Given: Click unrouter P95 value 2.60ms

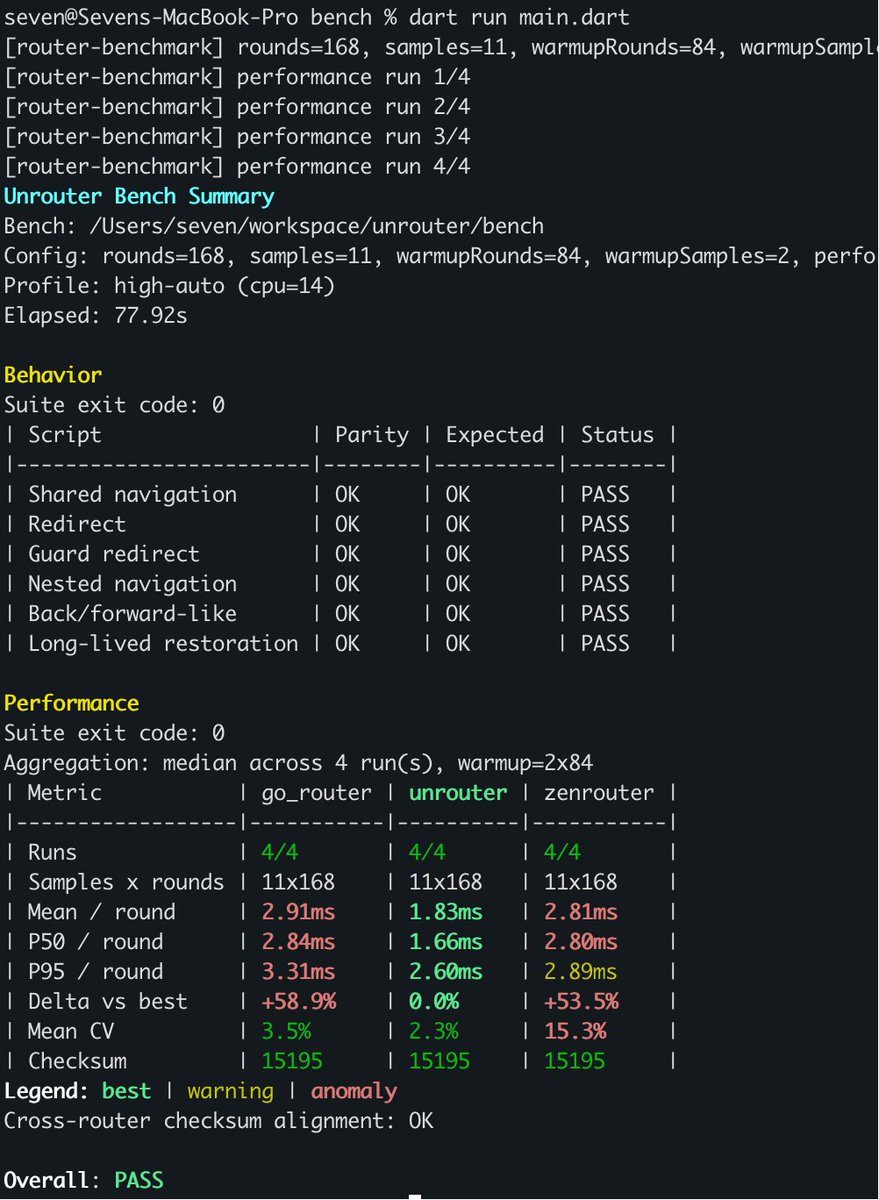Looking at the screenshot, I should click(x=446, y=972).
